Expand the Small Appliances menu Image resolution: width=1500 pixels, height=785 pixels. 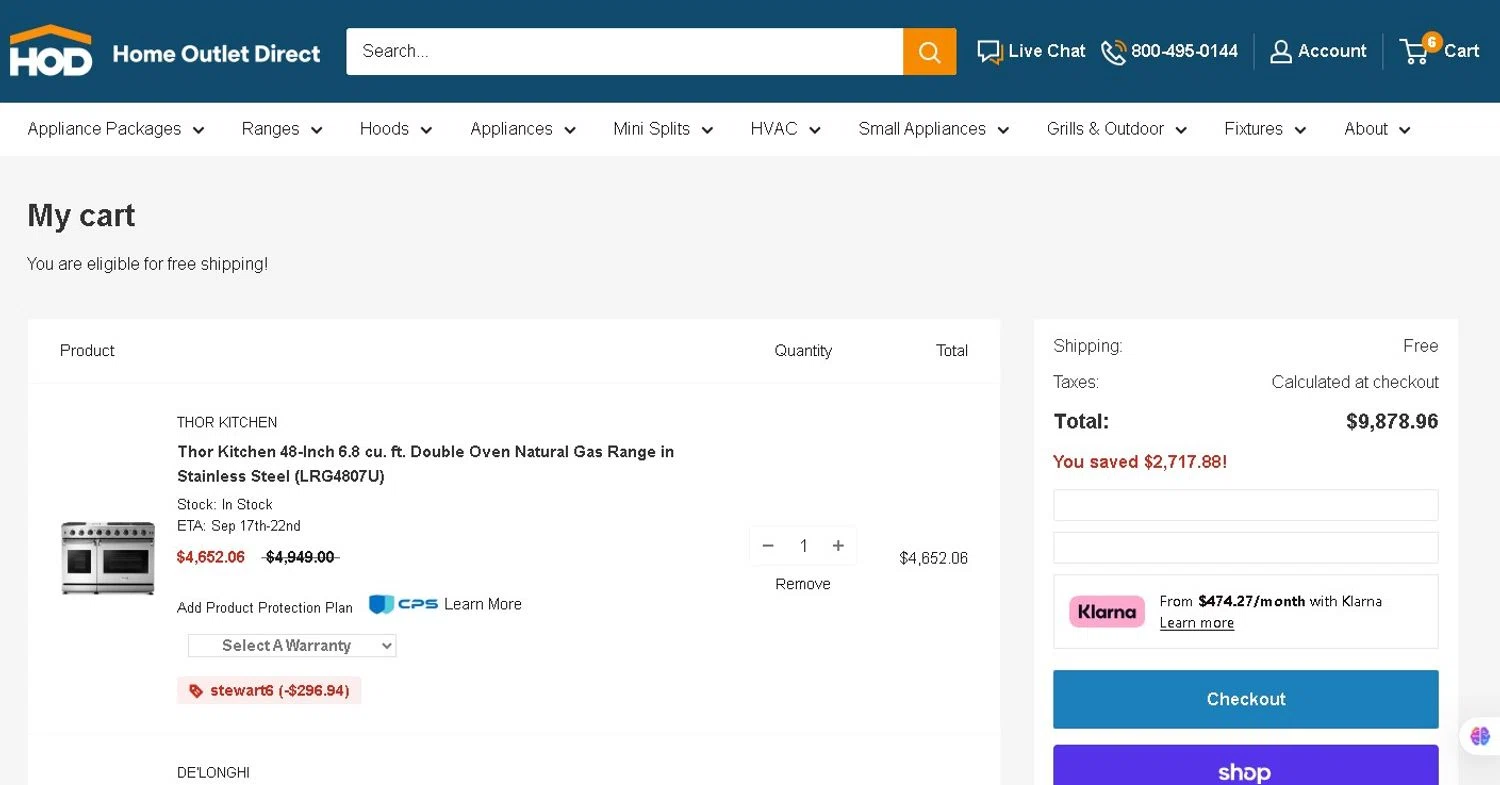point(934,129)
